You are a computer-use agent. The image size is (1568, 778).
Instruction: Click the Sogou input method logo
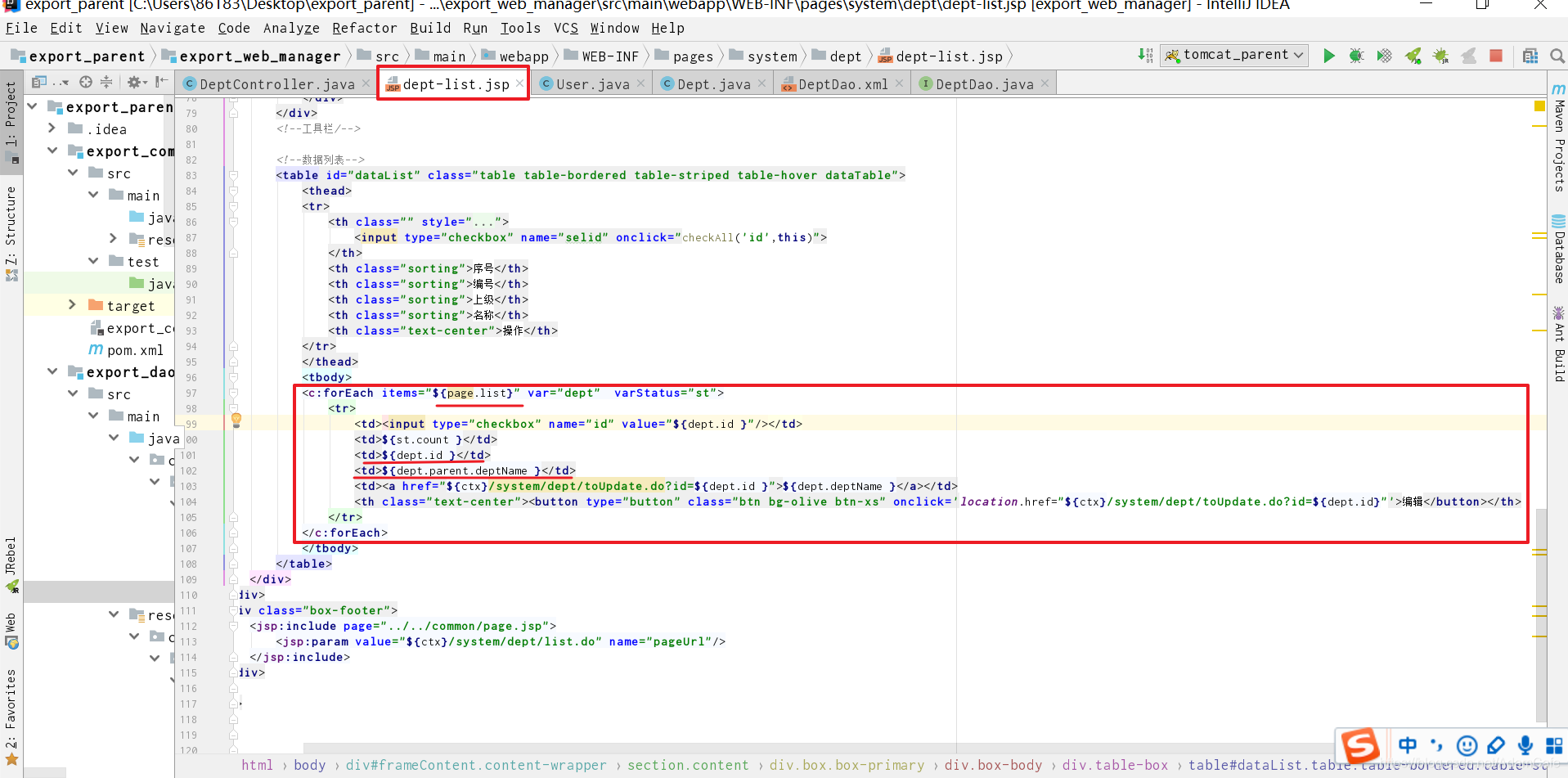(x=1360, y=745)
